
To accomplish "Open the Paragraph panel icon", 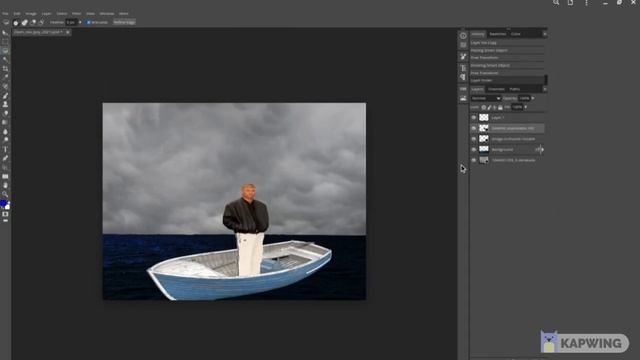I will pos(463,77).
